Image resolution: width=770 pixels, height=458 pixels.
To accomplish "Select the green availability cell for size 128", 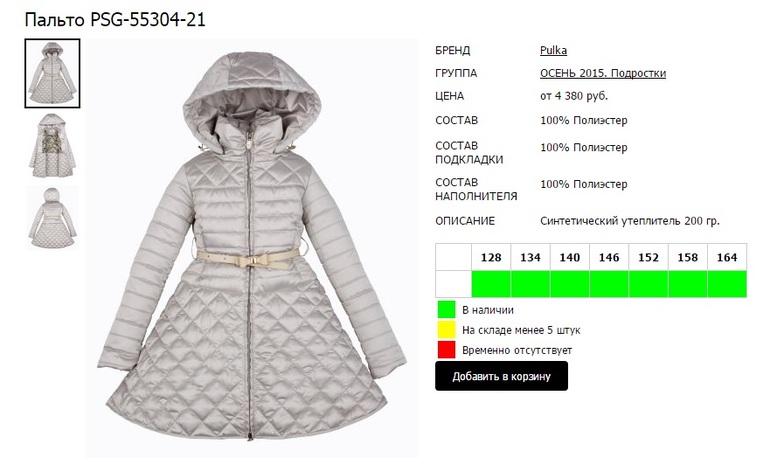I will tap(491, 284).
